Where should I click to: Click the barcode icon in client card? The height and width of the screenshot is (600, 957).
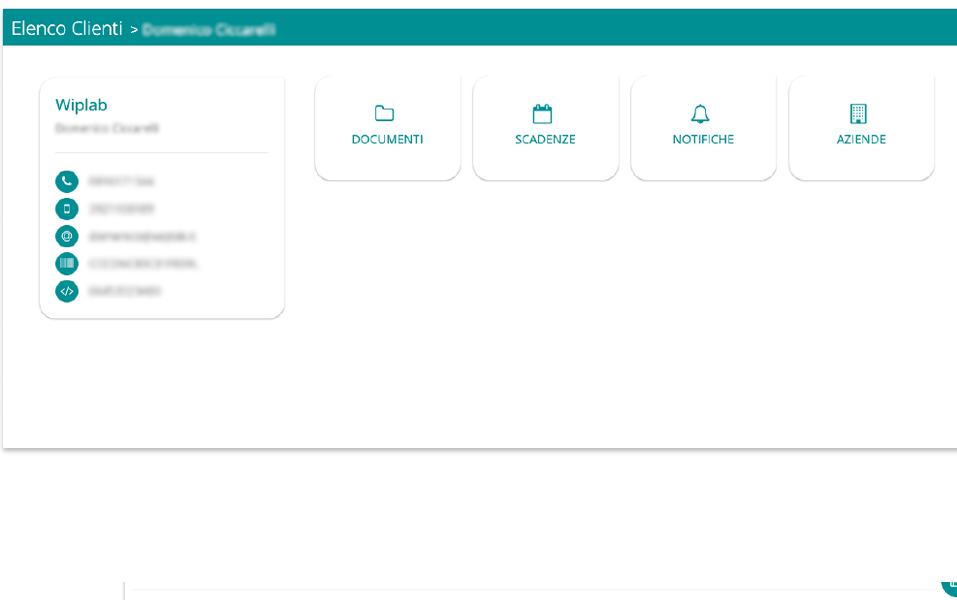[67, 264]
